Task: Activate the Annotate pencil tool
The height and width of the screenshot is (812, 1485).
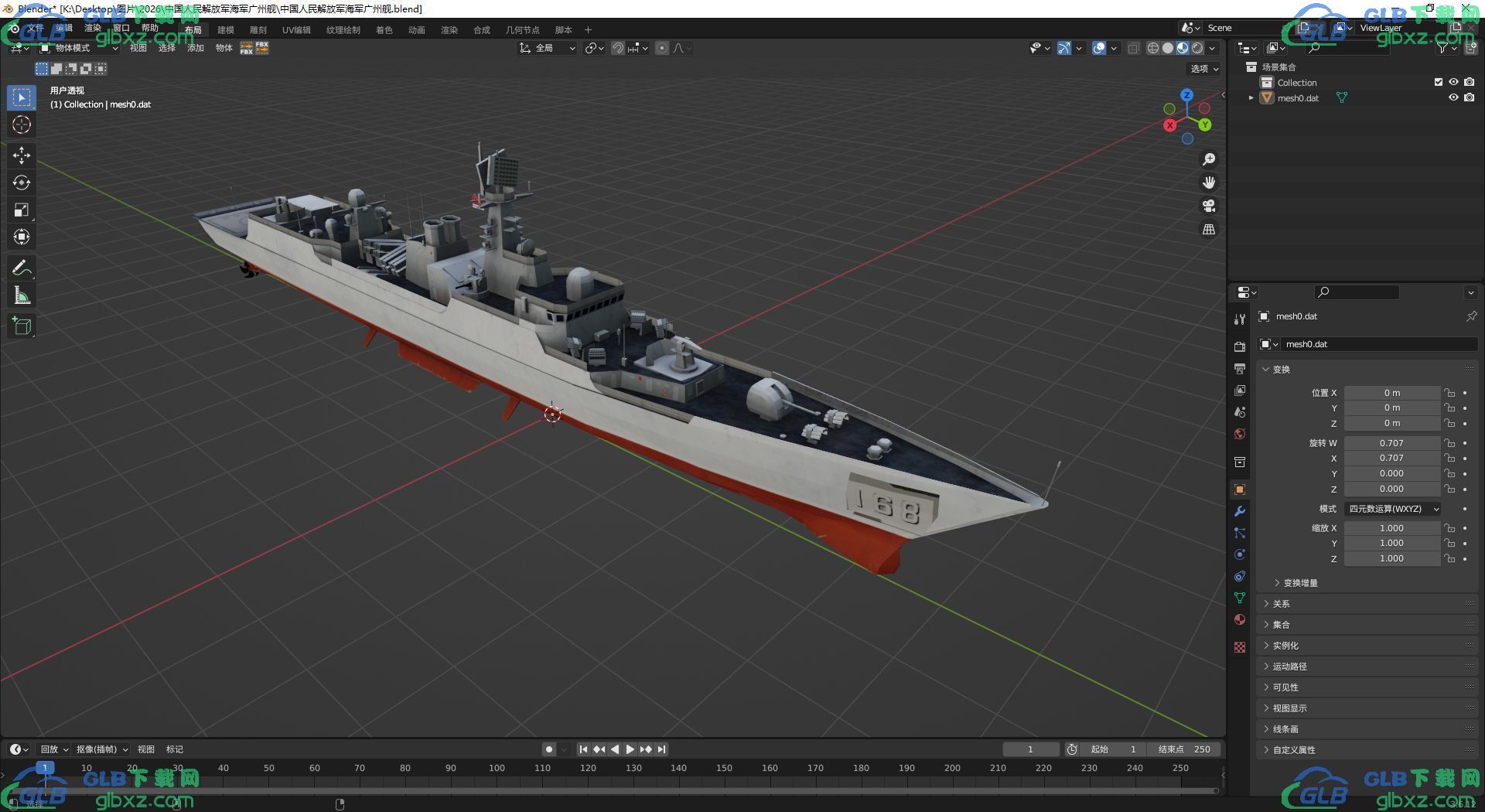Action: pyautogui.click(x=22, y=268)
